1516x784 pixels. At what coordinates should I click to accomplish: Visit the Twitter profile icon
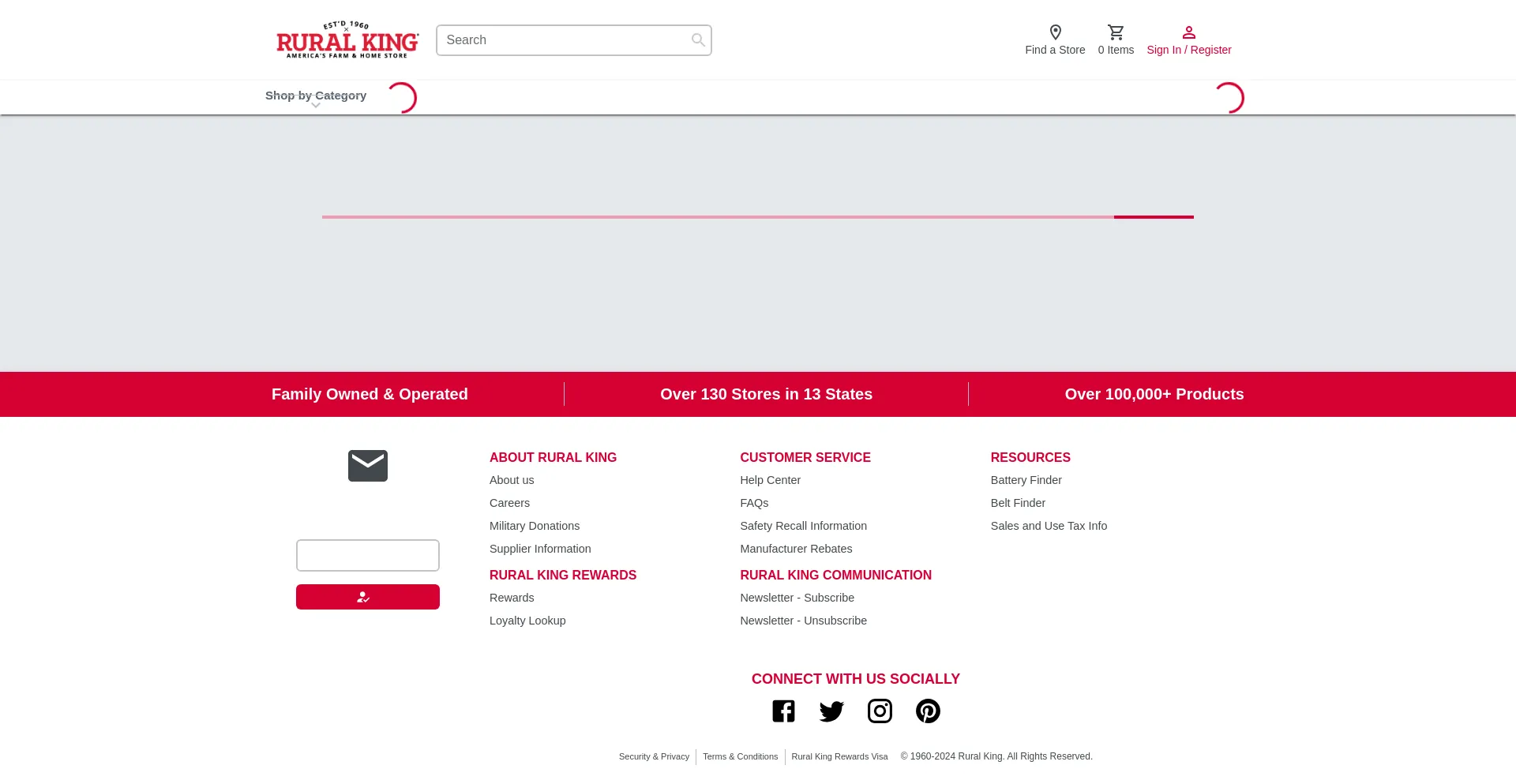(x=831, y=711)
